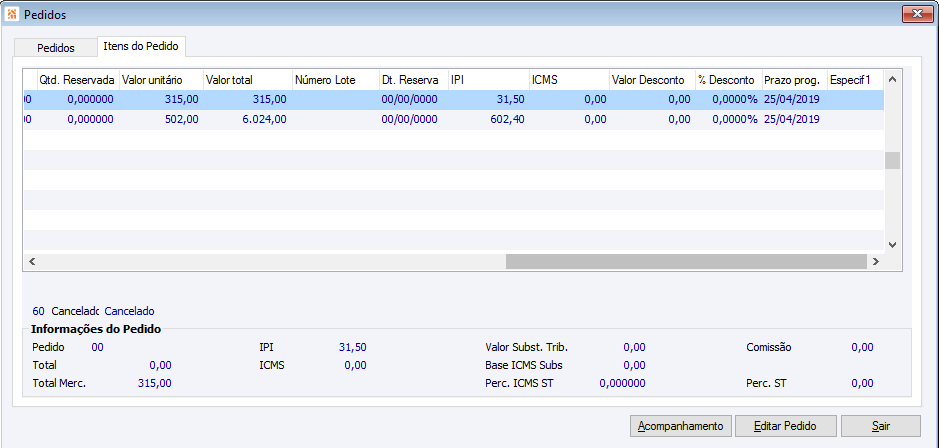
Task: Click the horizontal scrollbar thumb
Action: [x=686, y=262]
